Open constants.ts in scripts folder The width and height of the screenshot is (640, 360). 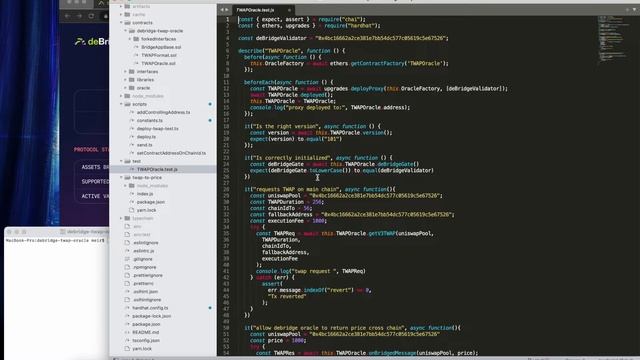tap(149, 120)
